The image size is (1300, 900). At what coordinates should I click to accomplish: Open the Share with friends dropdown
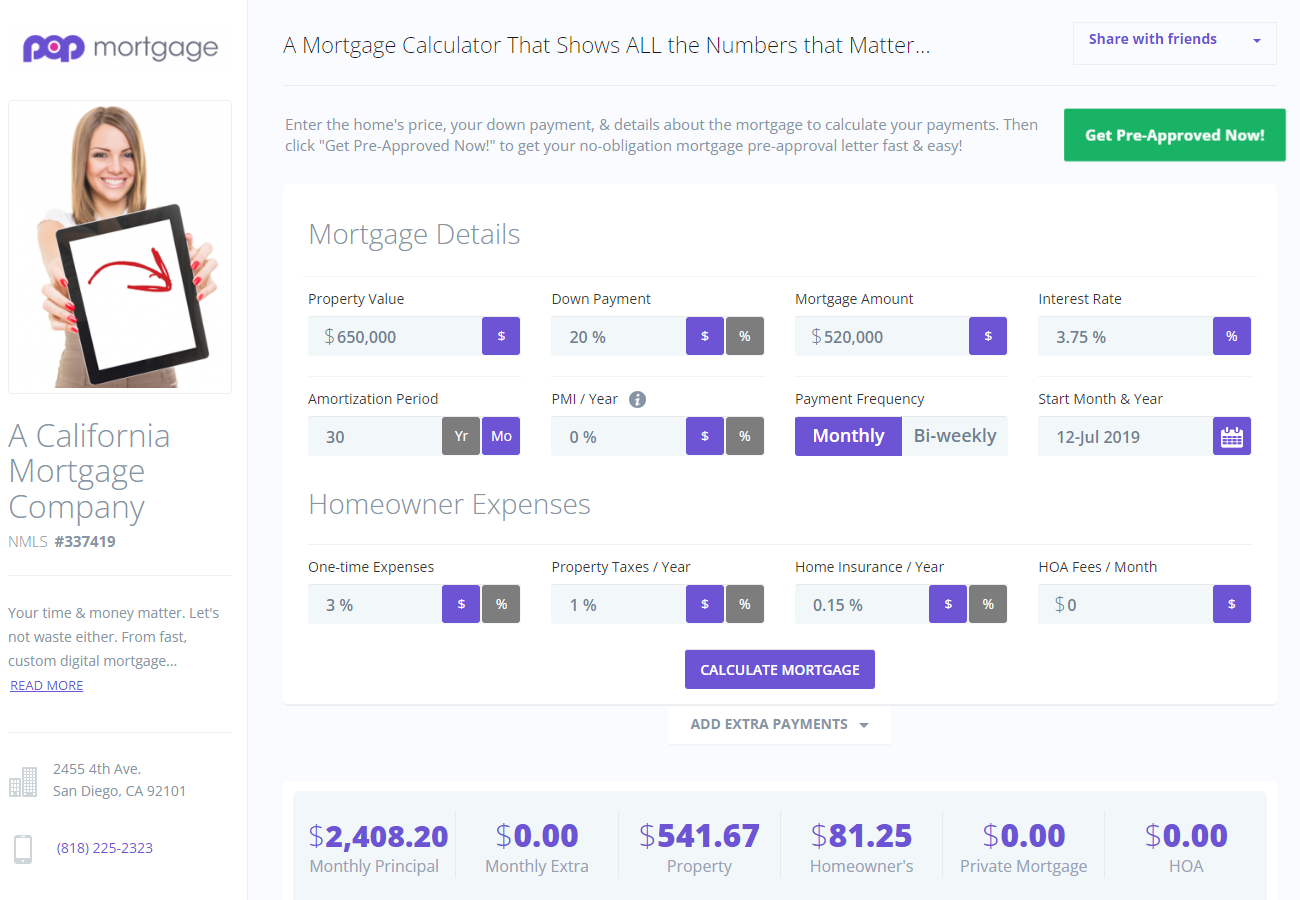1175,43
